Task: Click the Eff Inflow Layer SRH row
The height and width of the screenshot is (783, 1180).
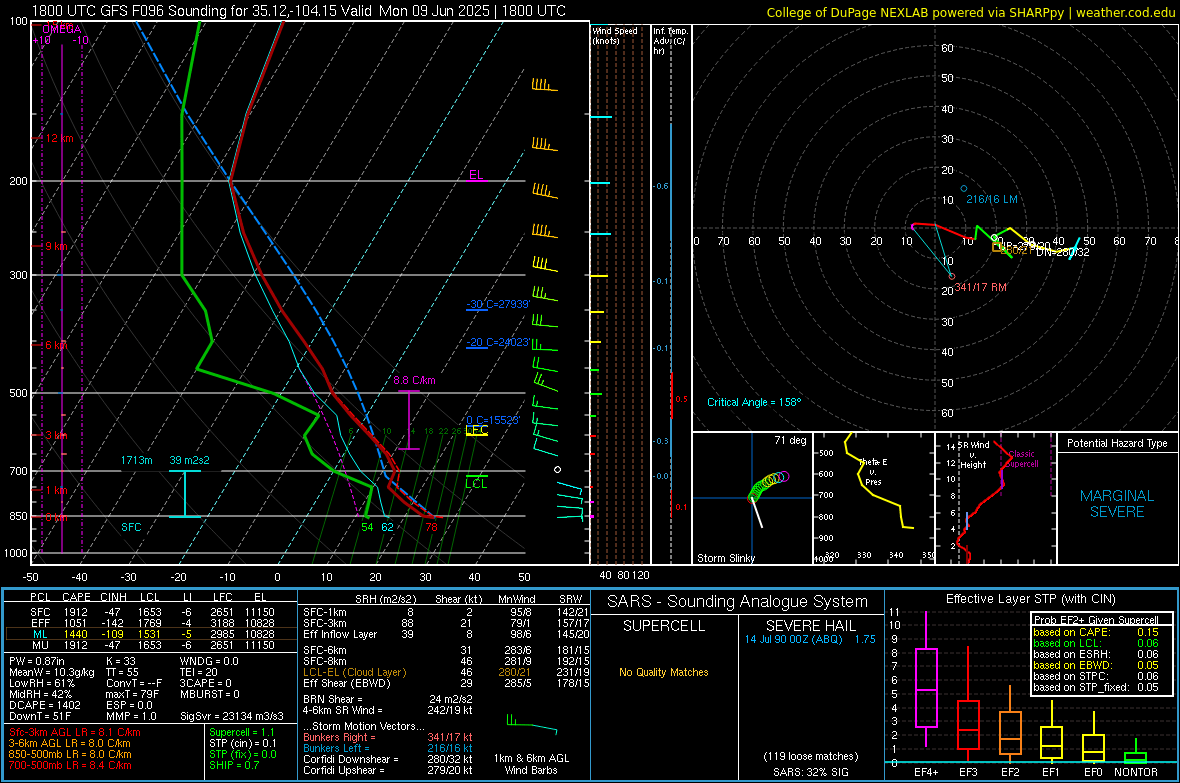Action: pyautogui.click(x=446, y=634)
